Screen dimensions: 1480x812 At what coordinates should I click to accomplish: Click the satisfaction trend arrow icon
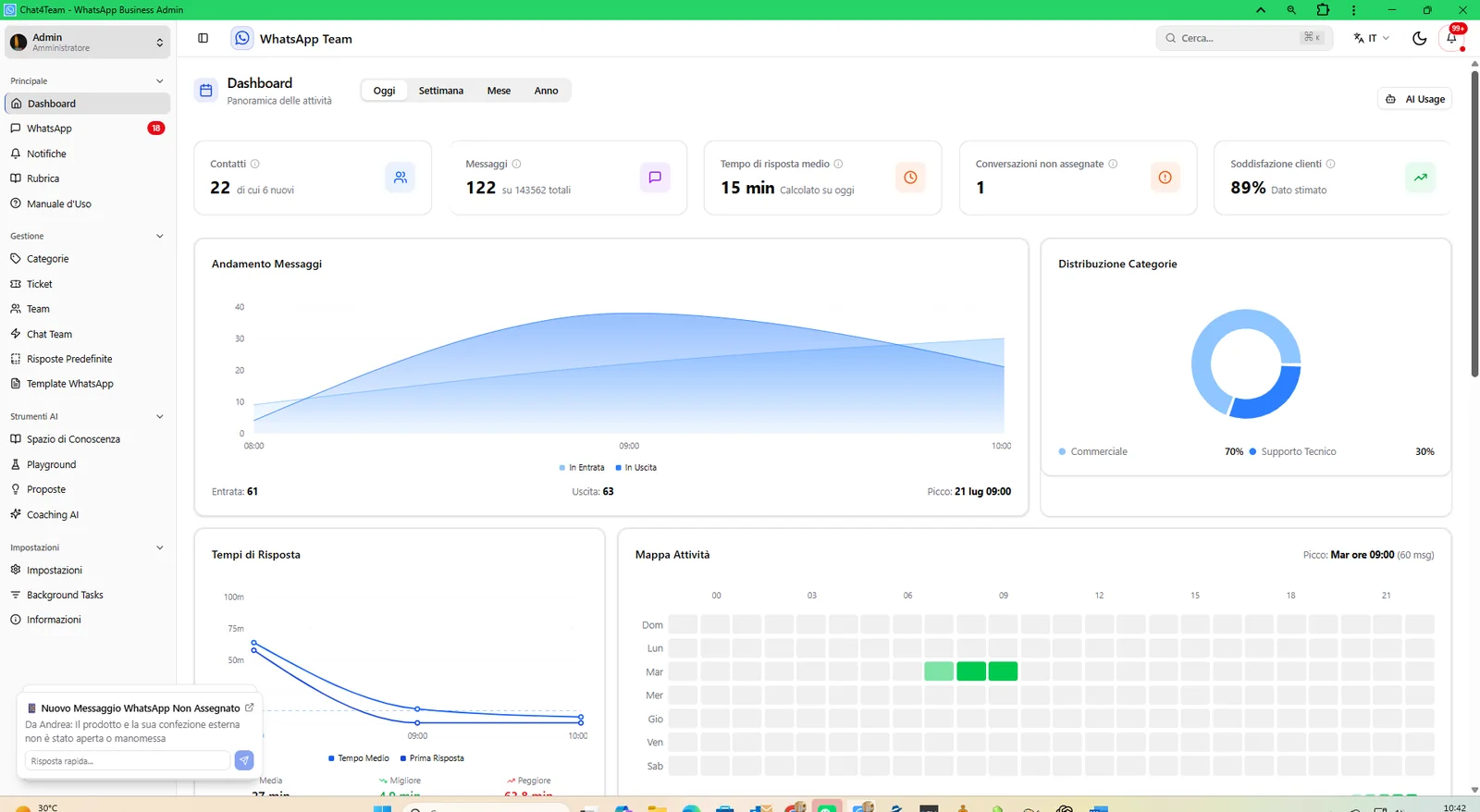[x=1420, y=177]
